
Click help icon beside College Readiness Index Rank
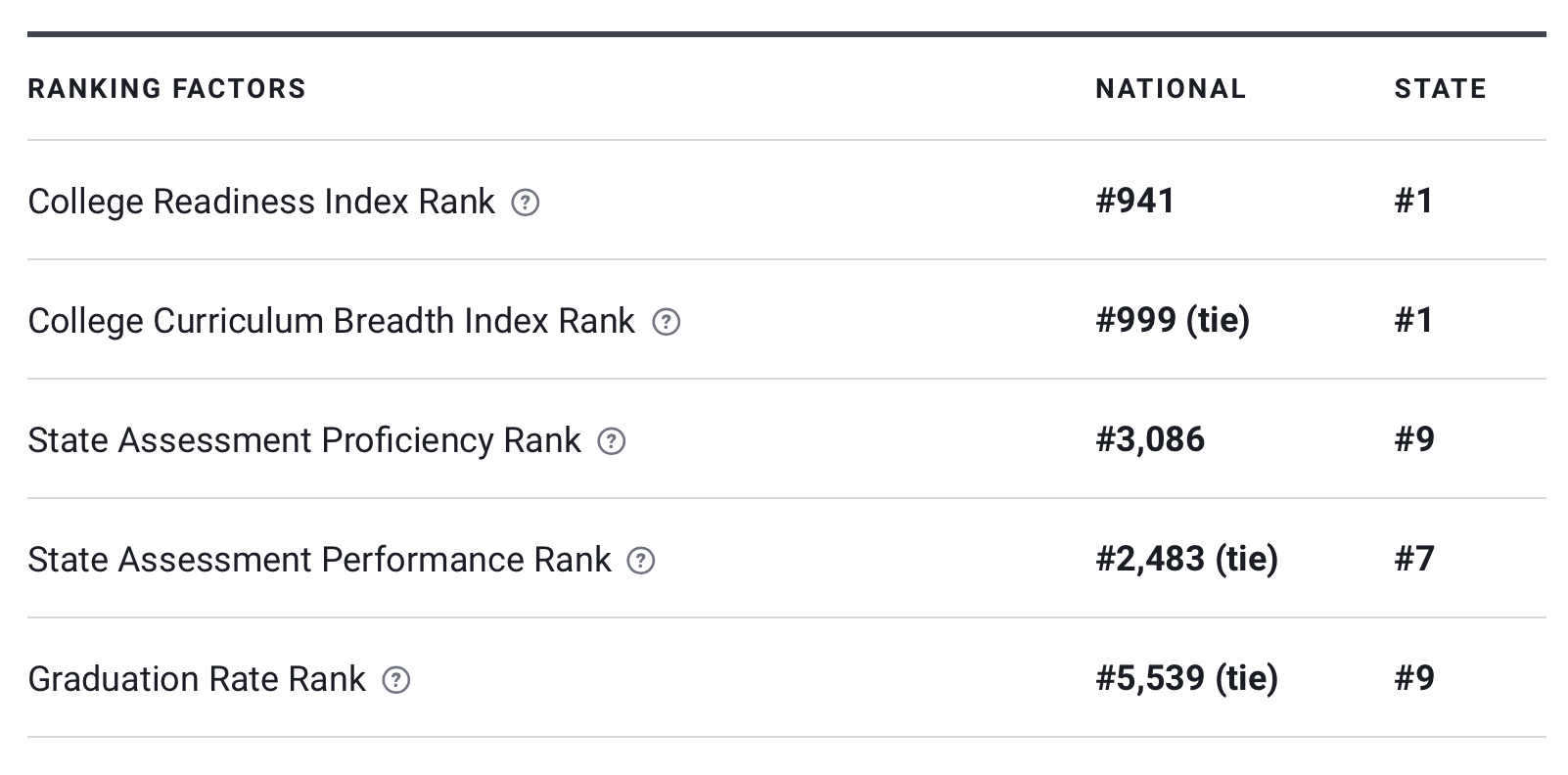526,203
